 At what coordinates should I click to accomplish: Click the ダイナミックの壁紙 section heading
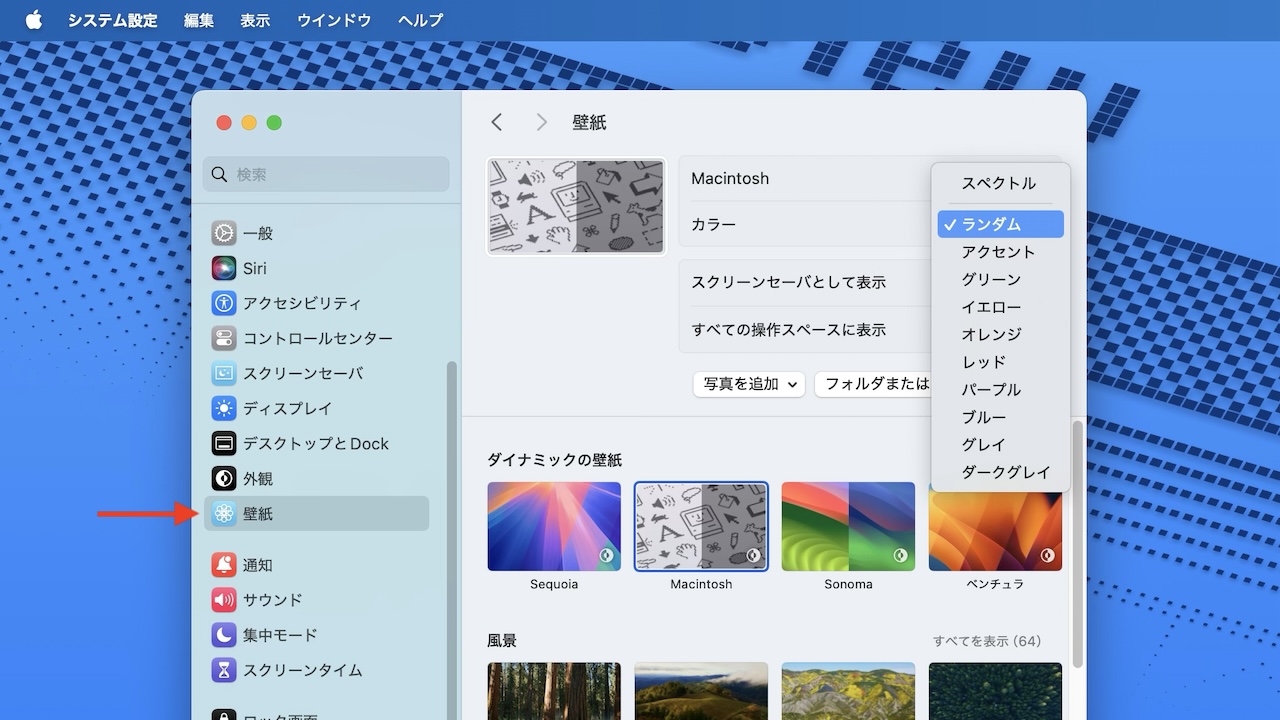coord(555,460)
